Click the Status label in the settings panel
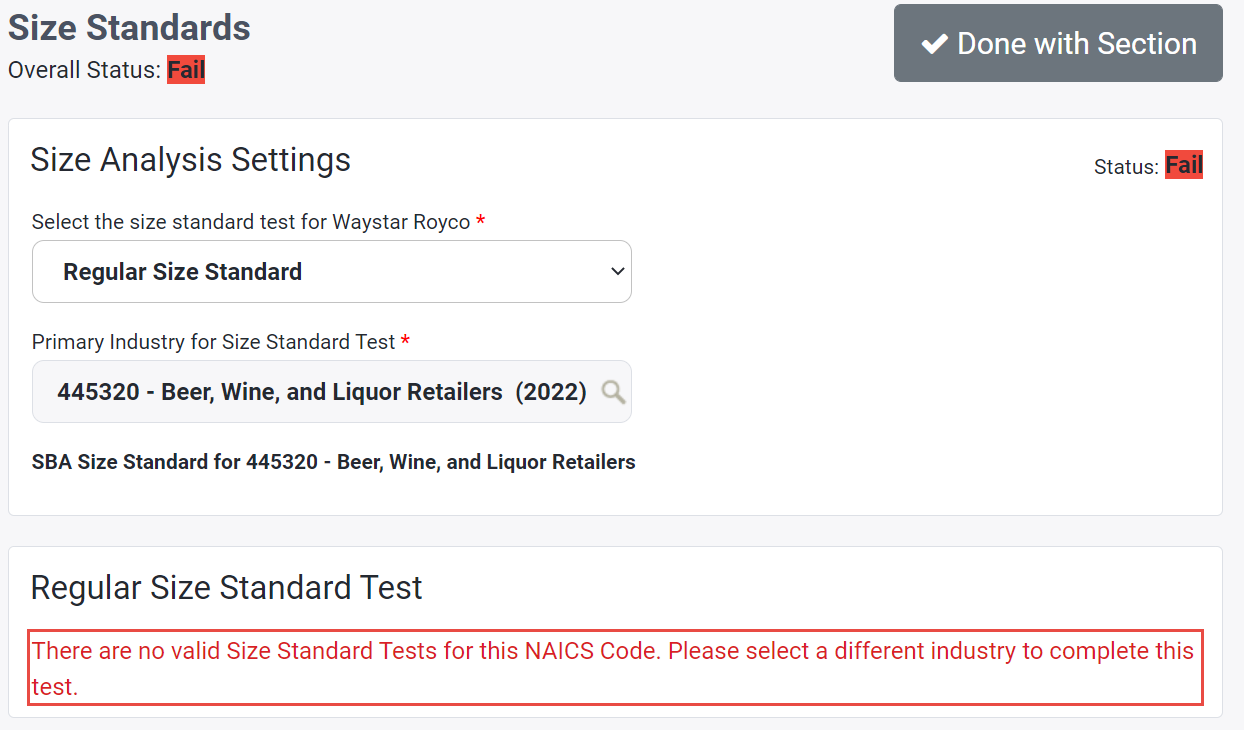Viewport: 1244px width, 730px height. (1126, 167)
